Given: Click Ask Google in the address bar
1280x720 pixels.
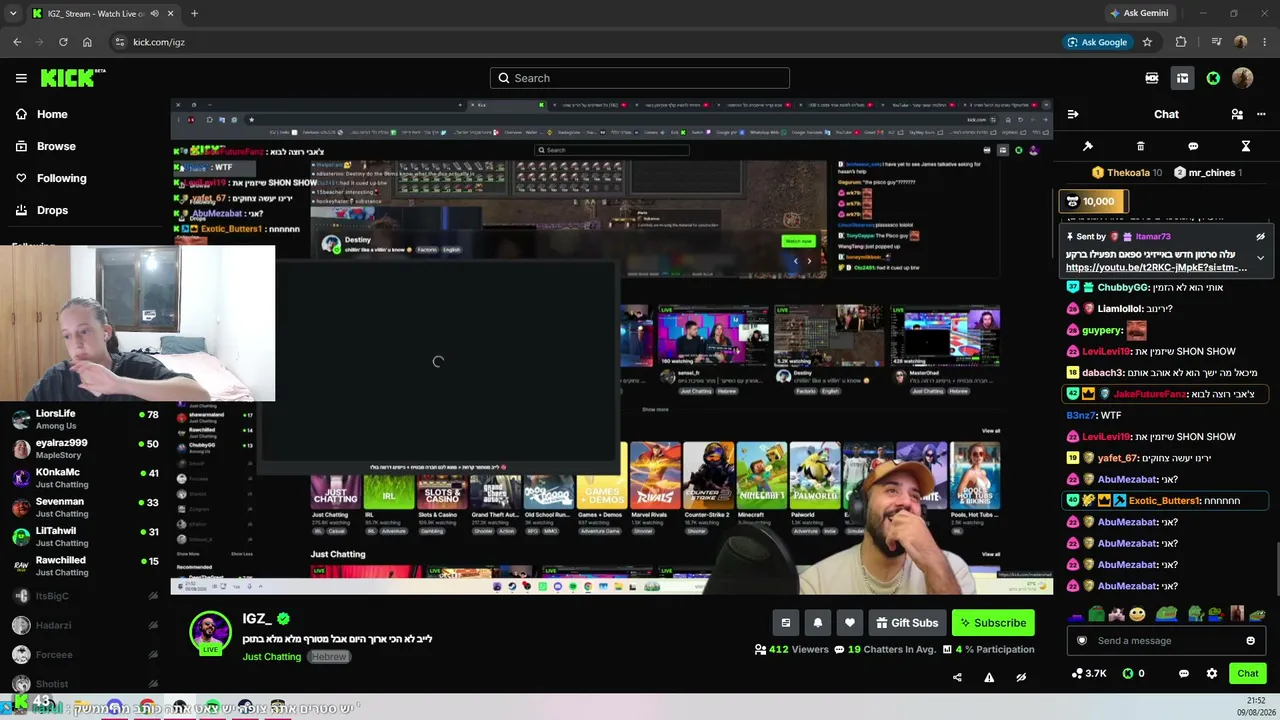Looking at the screenshot, I should [1097, 42].
